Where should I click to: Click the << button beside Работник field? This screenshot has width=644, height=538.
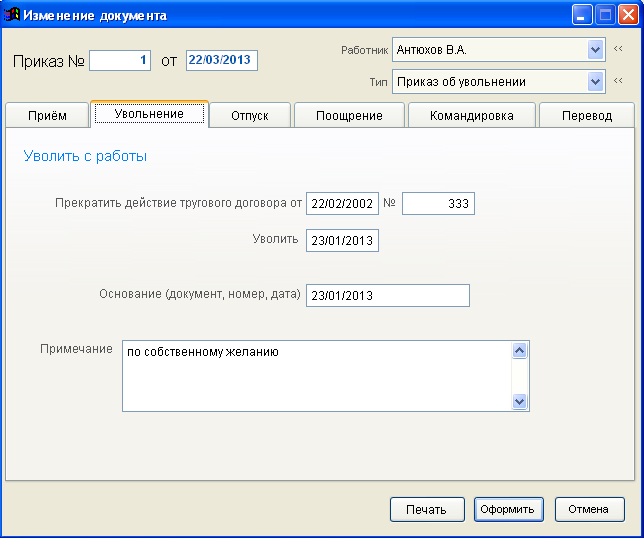(x=618, y=49)
